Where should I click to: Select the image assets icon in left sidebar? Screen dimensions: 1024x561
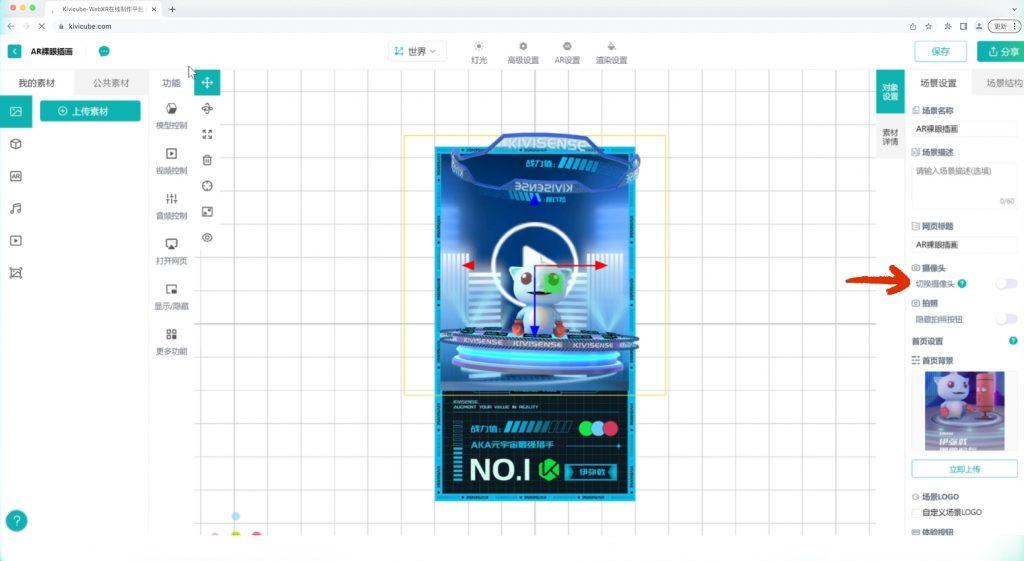pyautogui.click(x=16, y=112)
